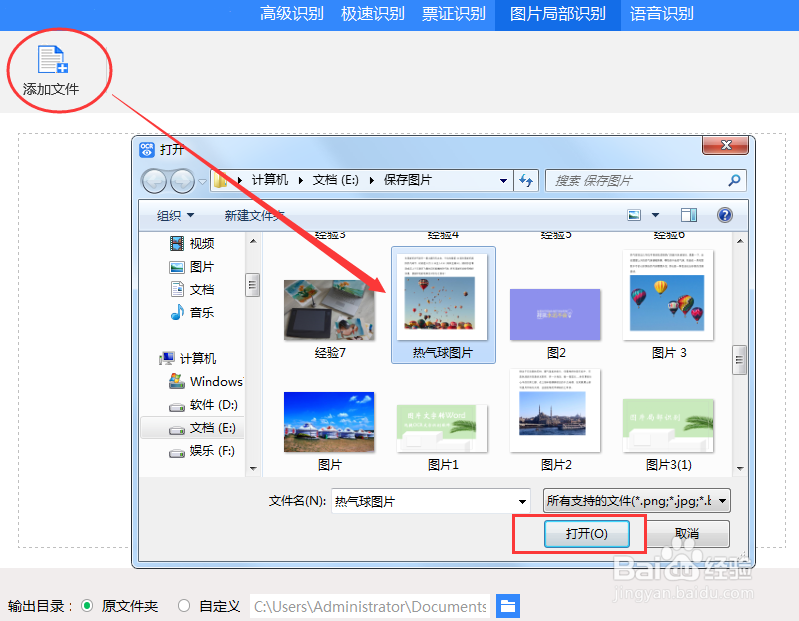799x621 pixels.
Task: Select 音乐 in the navigation pane
Action: [x=192, y=312]
